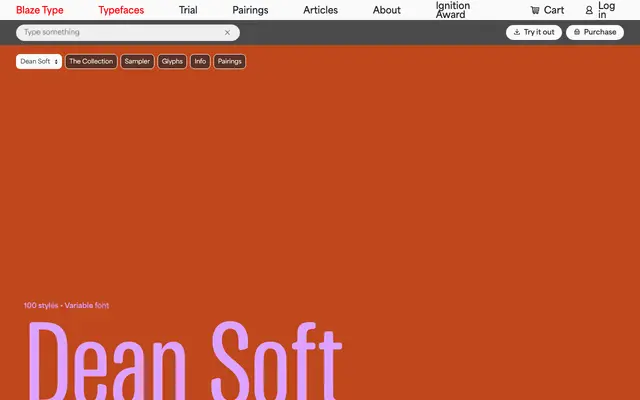Click the Try it out button
Image resolution: width=640 pixels, height=400 pixels.
click(534, 32)
